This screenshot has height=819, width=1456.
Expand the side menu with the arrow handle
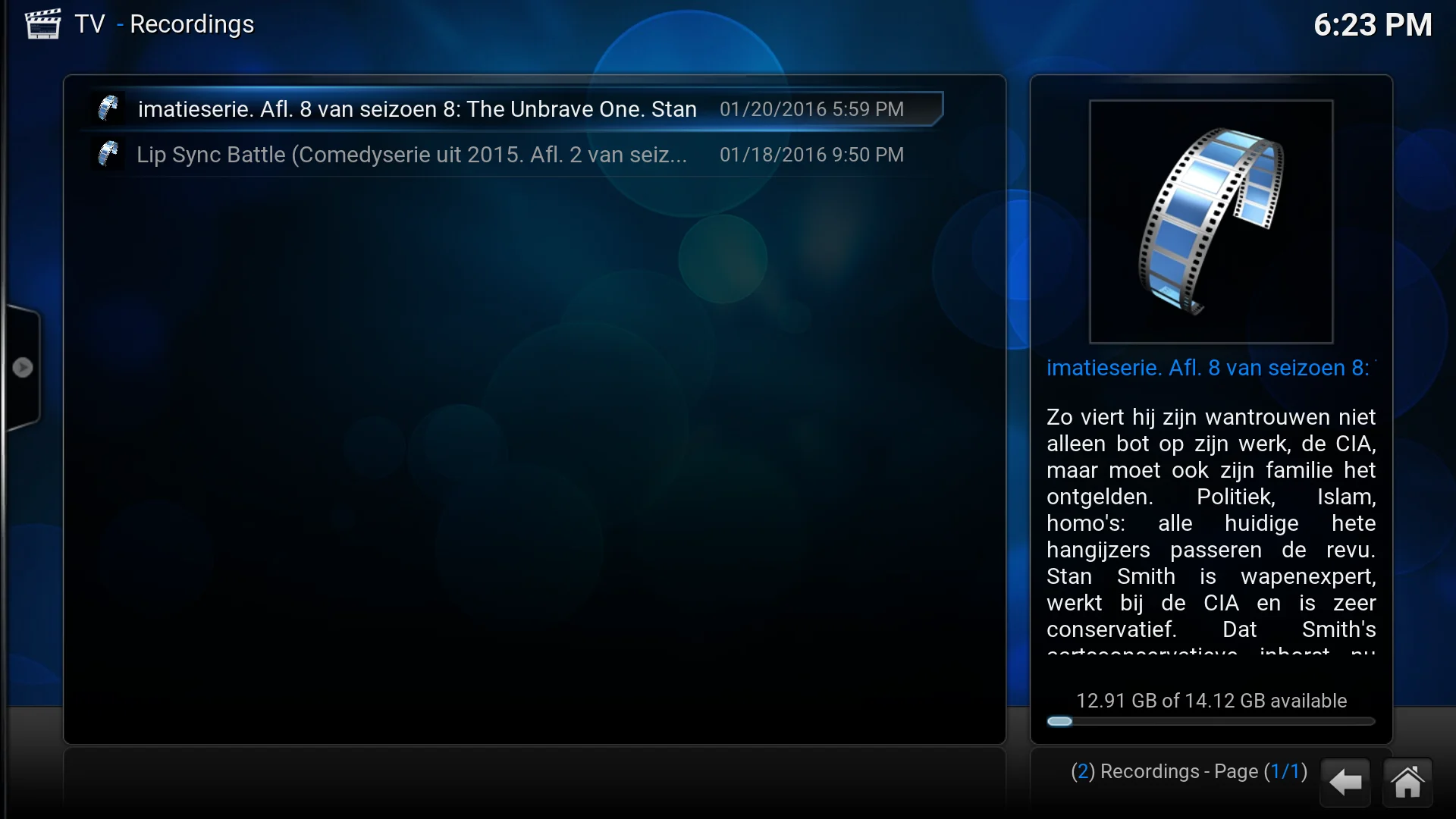click(x=23, y=368)
